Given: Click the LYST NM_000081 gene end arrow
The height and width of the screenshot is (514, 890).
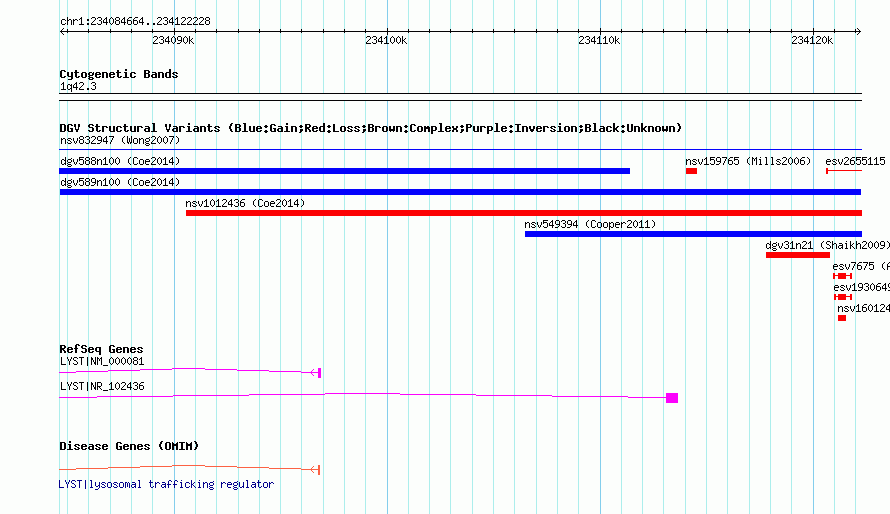Looking at the screenshot, I should click(x=316, y=373).
